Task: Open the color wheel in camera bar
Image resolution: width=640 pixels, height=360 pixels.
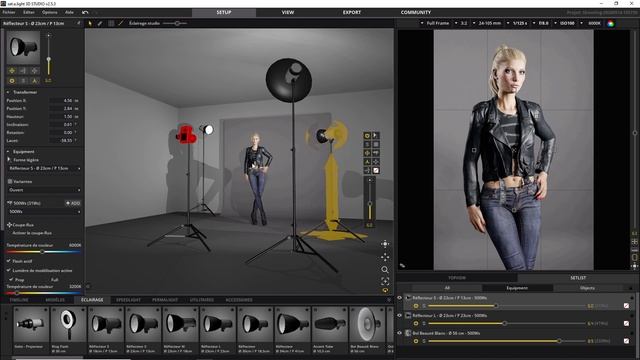Action: [611, 23]
